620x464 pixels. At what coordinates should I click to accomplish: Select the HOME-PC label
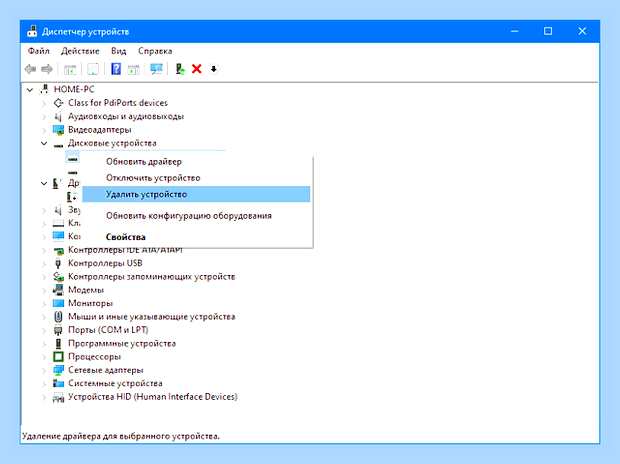[x=74, y=89]
